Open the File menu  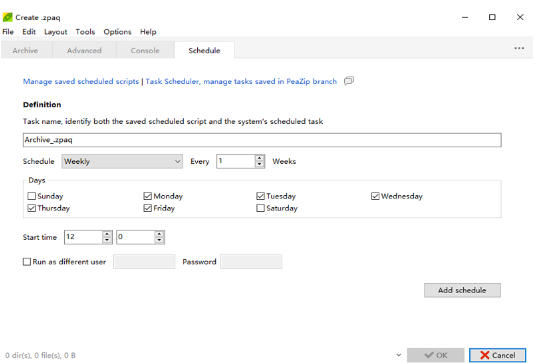pyautogui.click(x=8, y=32)
